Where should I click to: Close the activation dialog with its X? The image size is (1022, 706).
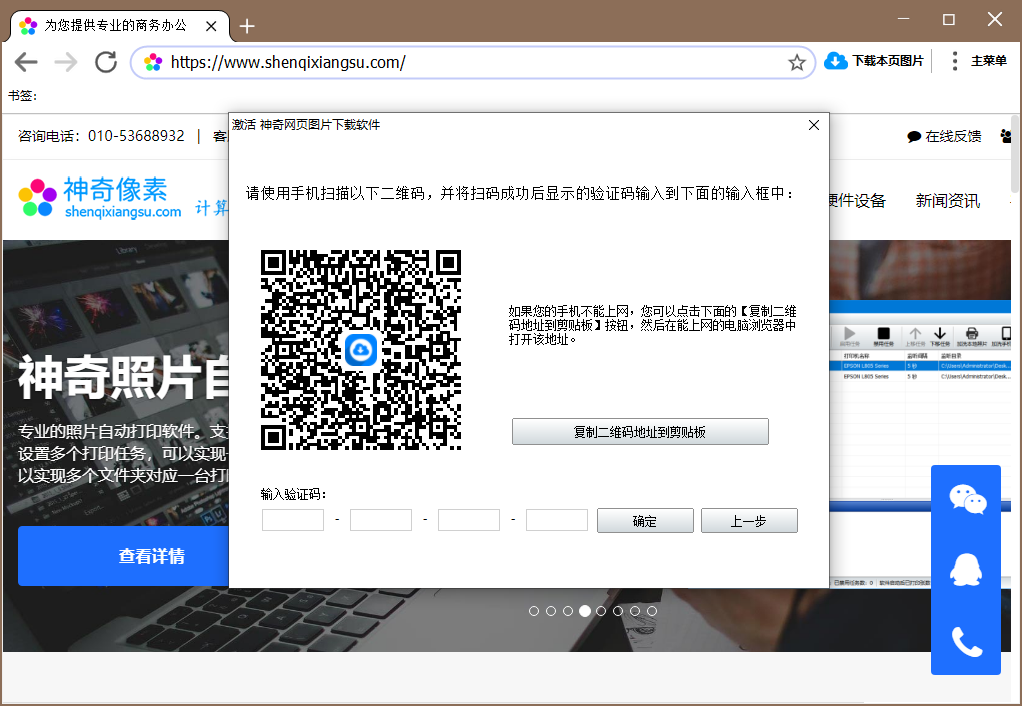click(813, 125)
